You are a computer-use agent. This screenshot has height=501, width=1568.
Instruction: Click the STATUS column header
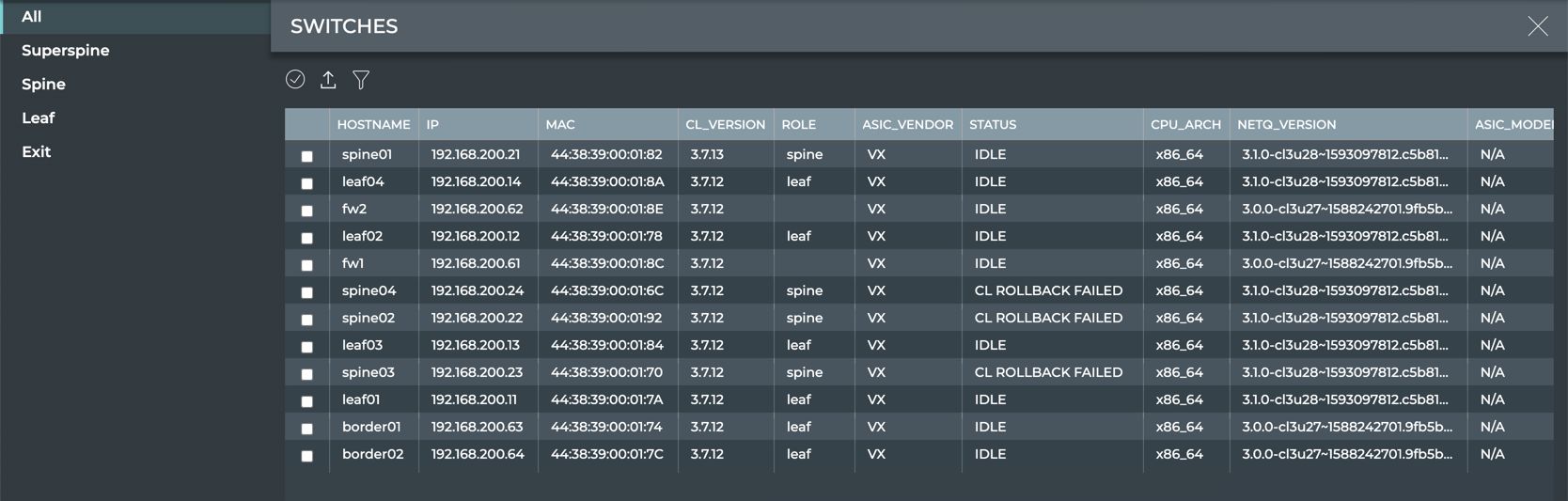coord(993,125)
